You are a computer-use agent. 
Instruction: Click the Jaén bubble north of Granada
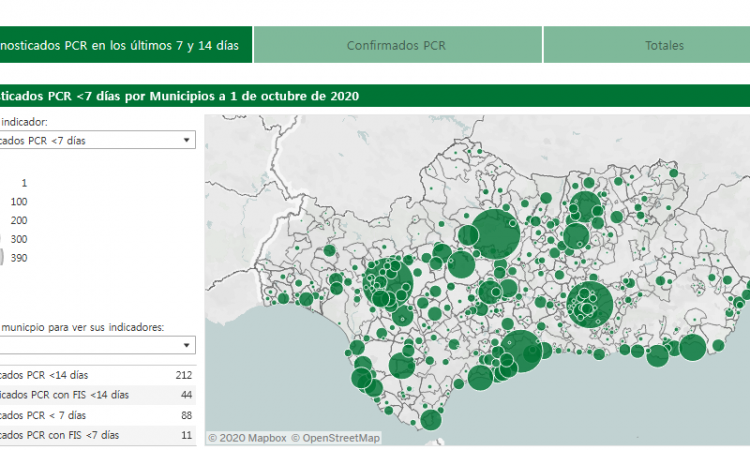pos(576,236)
